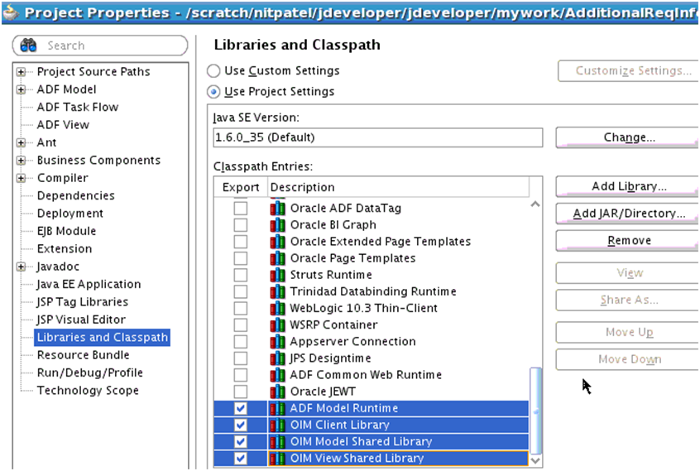Check Export box for Oracle BI Graph
700x471 pixels.
click(241, 225)
